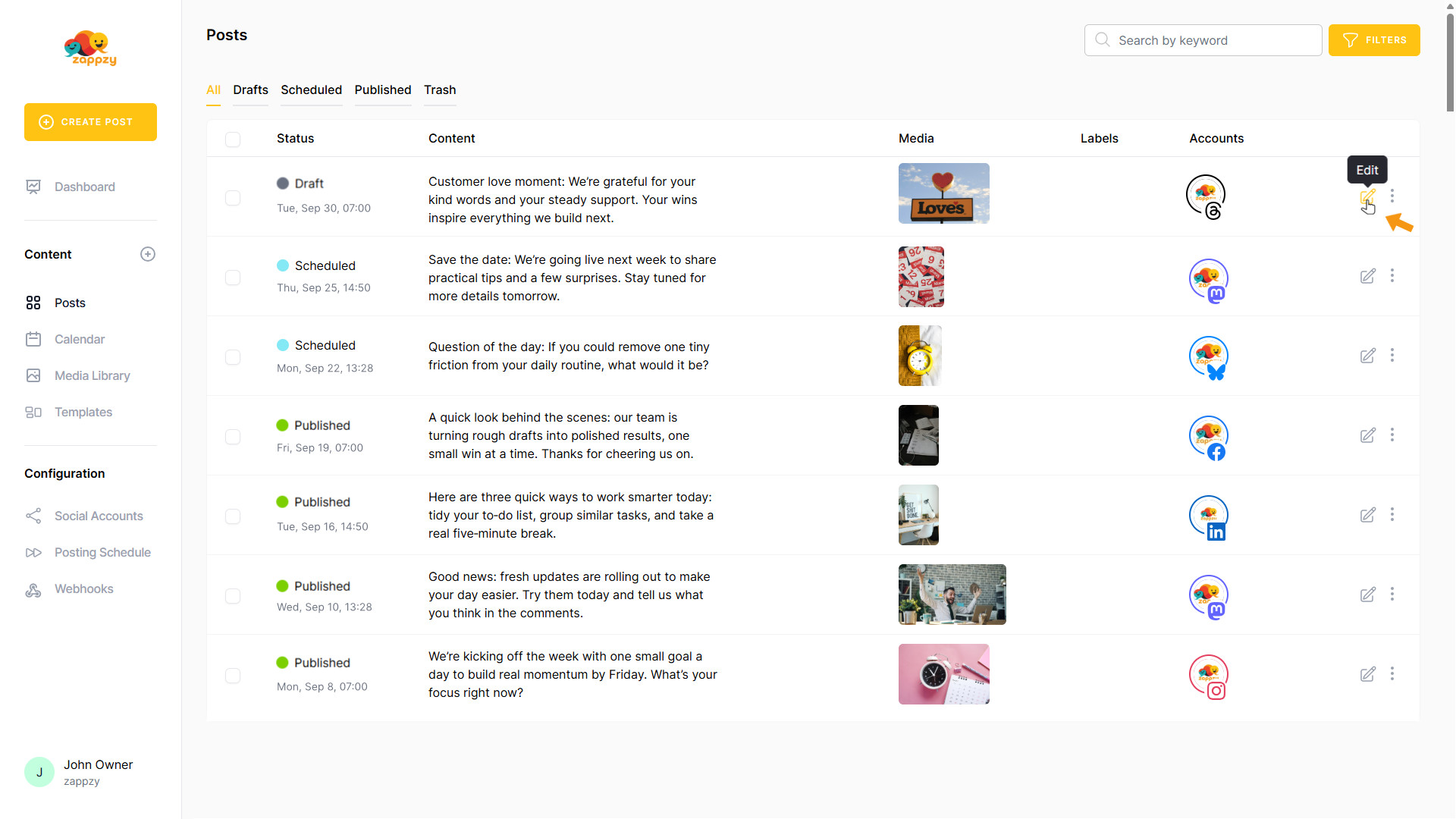Screen dimensions: 1456x819
Task: Switch to the Trash tab
Action: (x=440, y=89)
